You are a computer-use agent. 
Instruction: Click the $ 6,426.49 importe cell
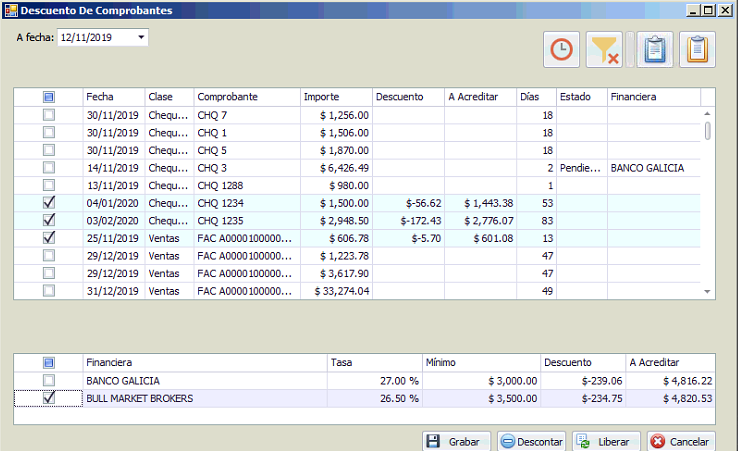tap(337, 168)
